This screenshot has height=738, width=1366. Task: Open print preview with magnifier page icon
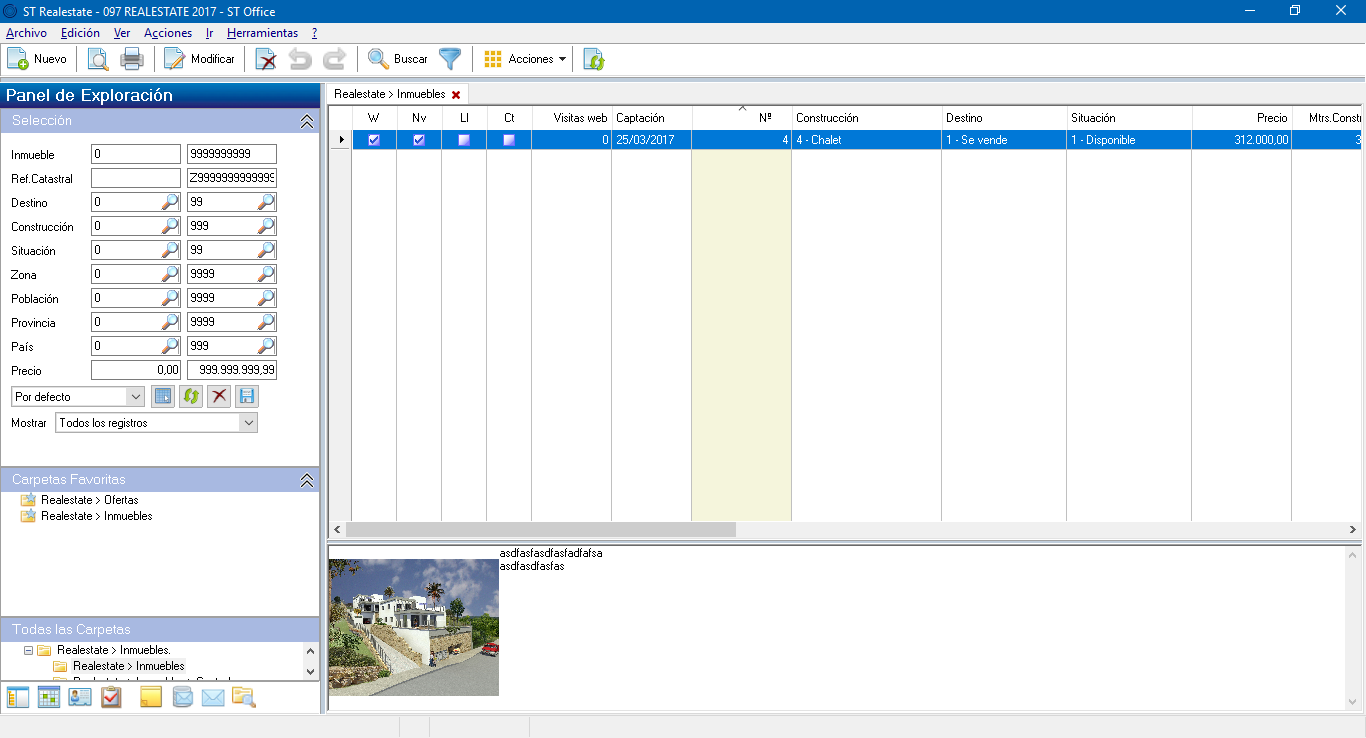pyautogui.click(x=98, y=59)
